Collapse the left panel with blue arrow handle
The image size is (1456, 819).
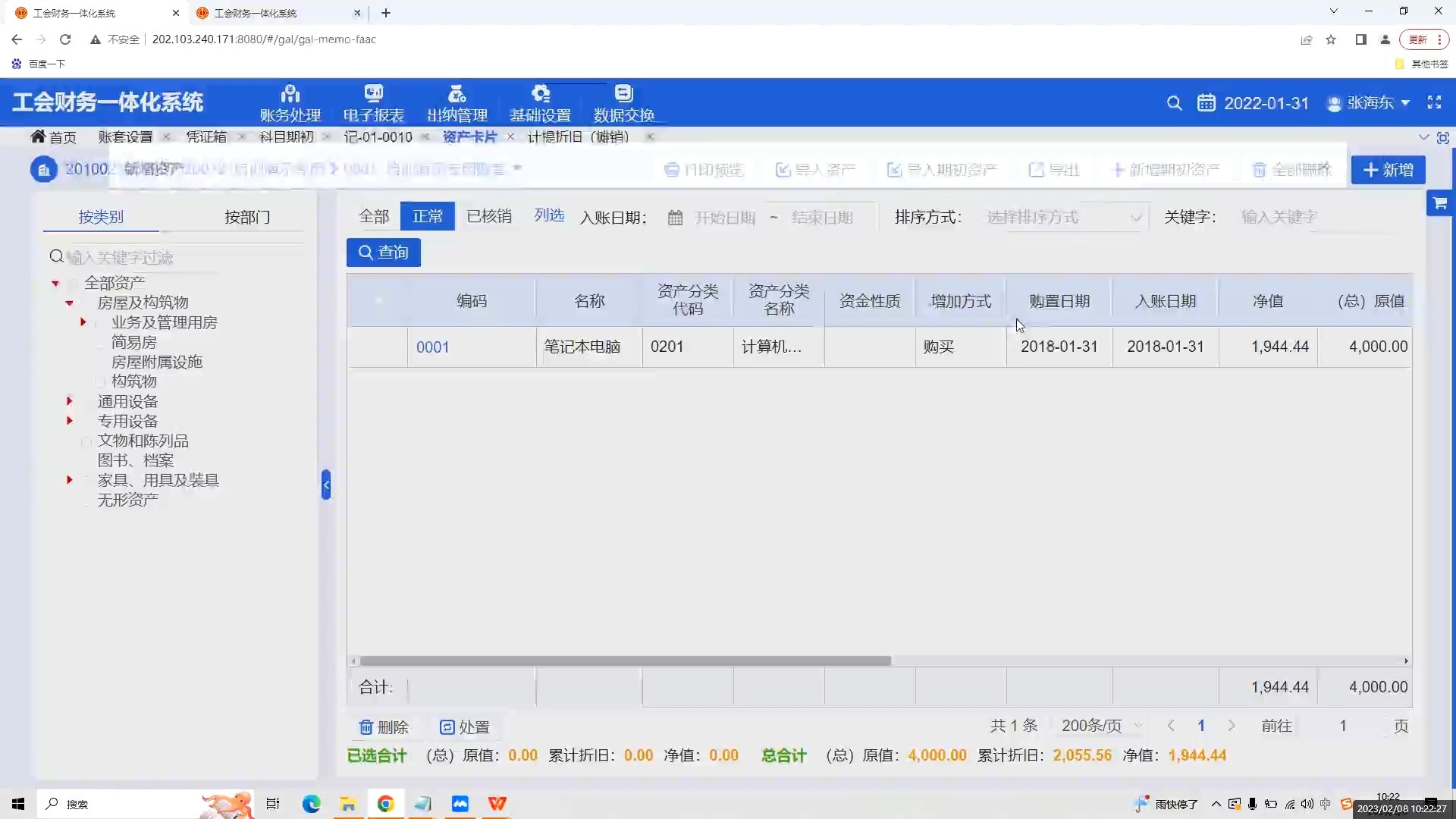point(326,485)
